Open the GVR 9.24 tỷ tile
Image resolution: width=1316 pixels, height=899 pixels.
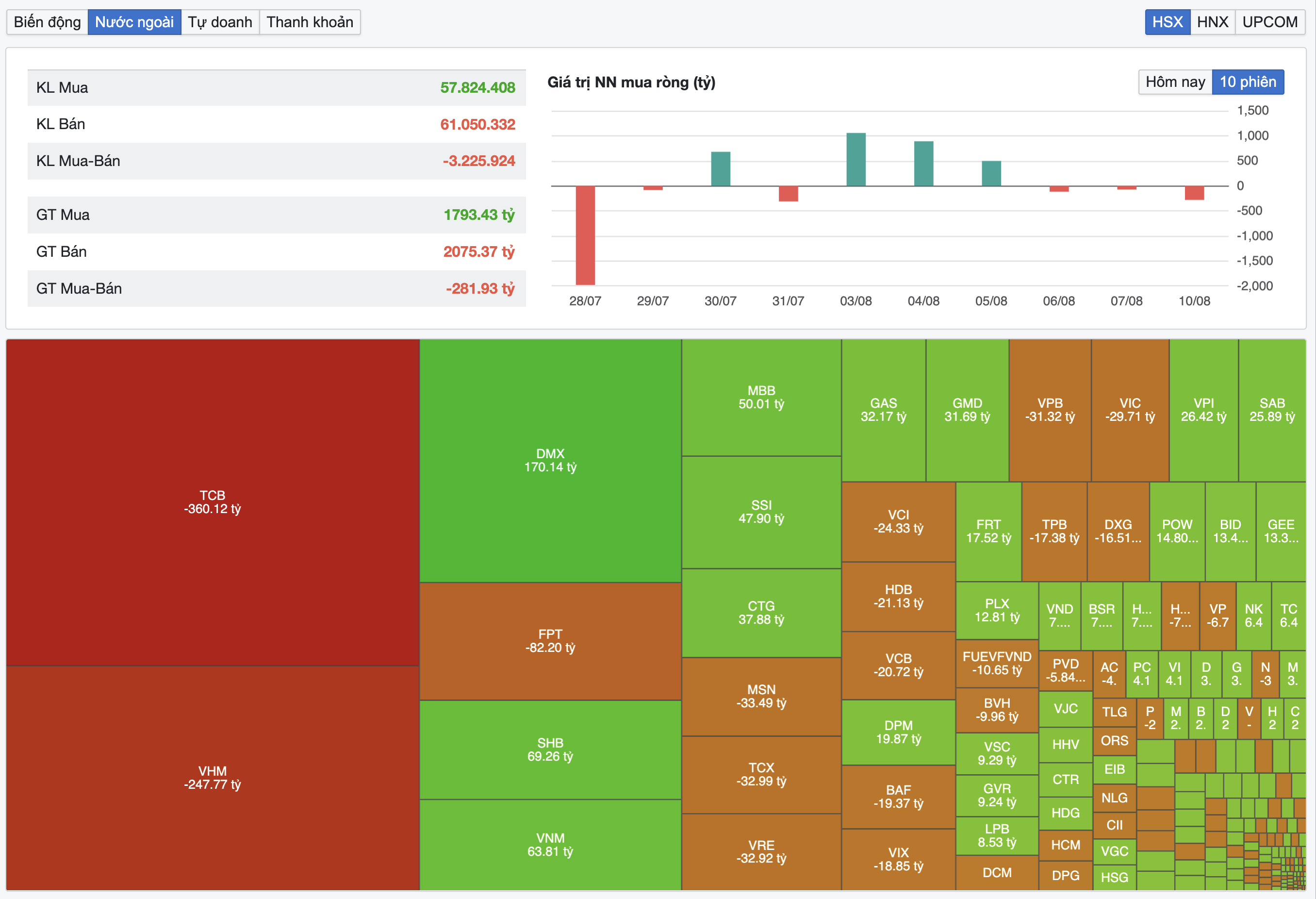click(997, 795)
